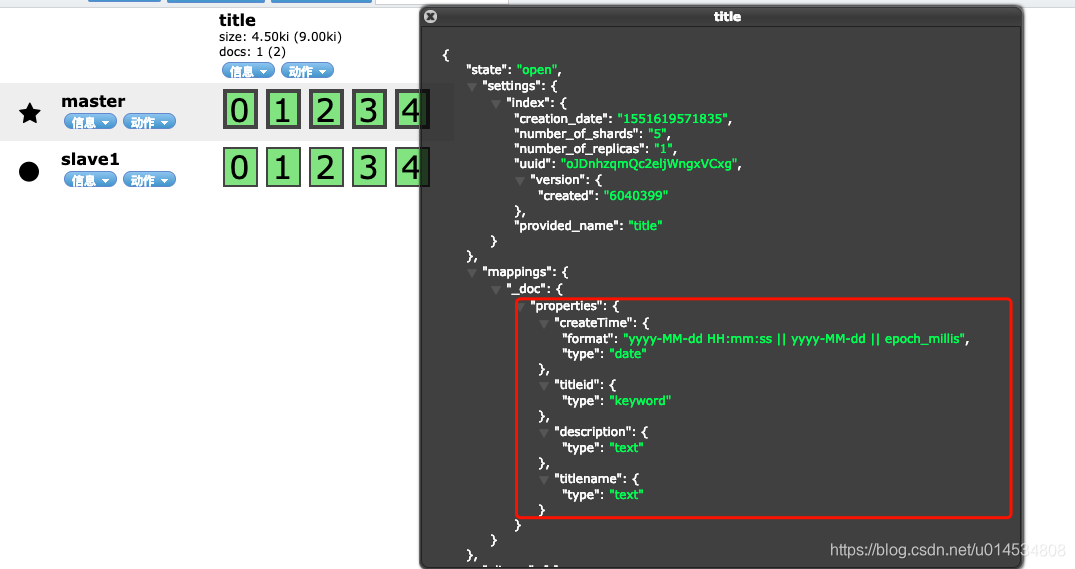Click the description type value "text"
This screenshot has height=569, width=1075.
coord(626,448)
